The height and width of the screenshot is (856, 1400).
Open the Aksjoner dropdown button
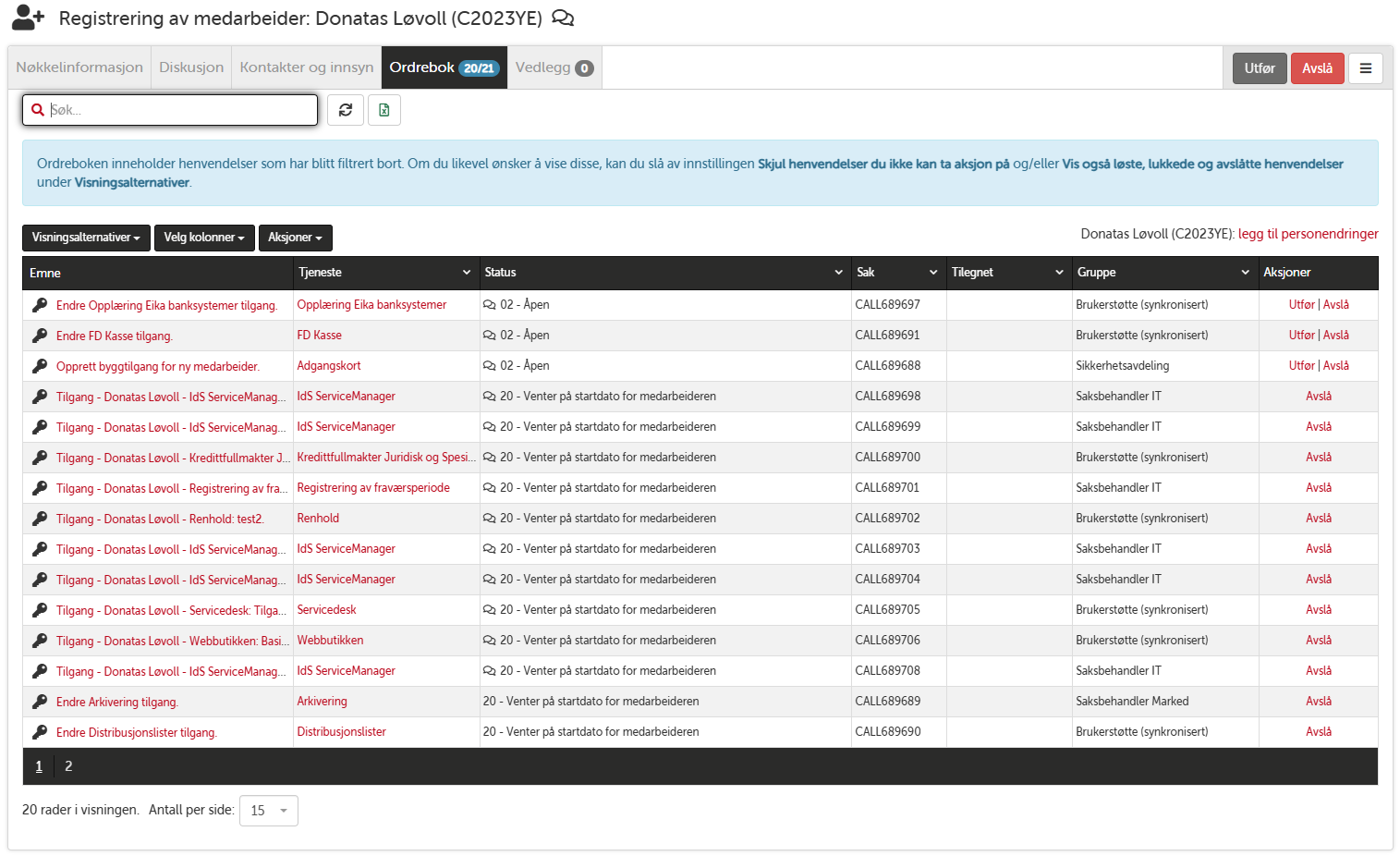(295, 238)
